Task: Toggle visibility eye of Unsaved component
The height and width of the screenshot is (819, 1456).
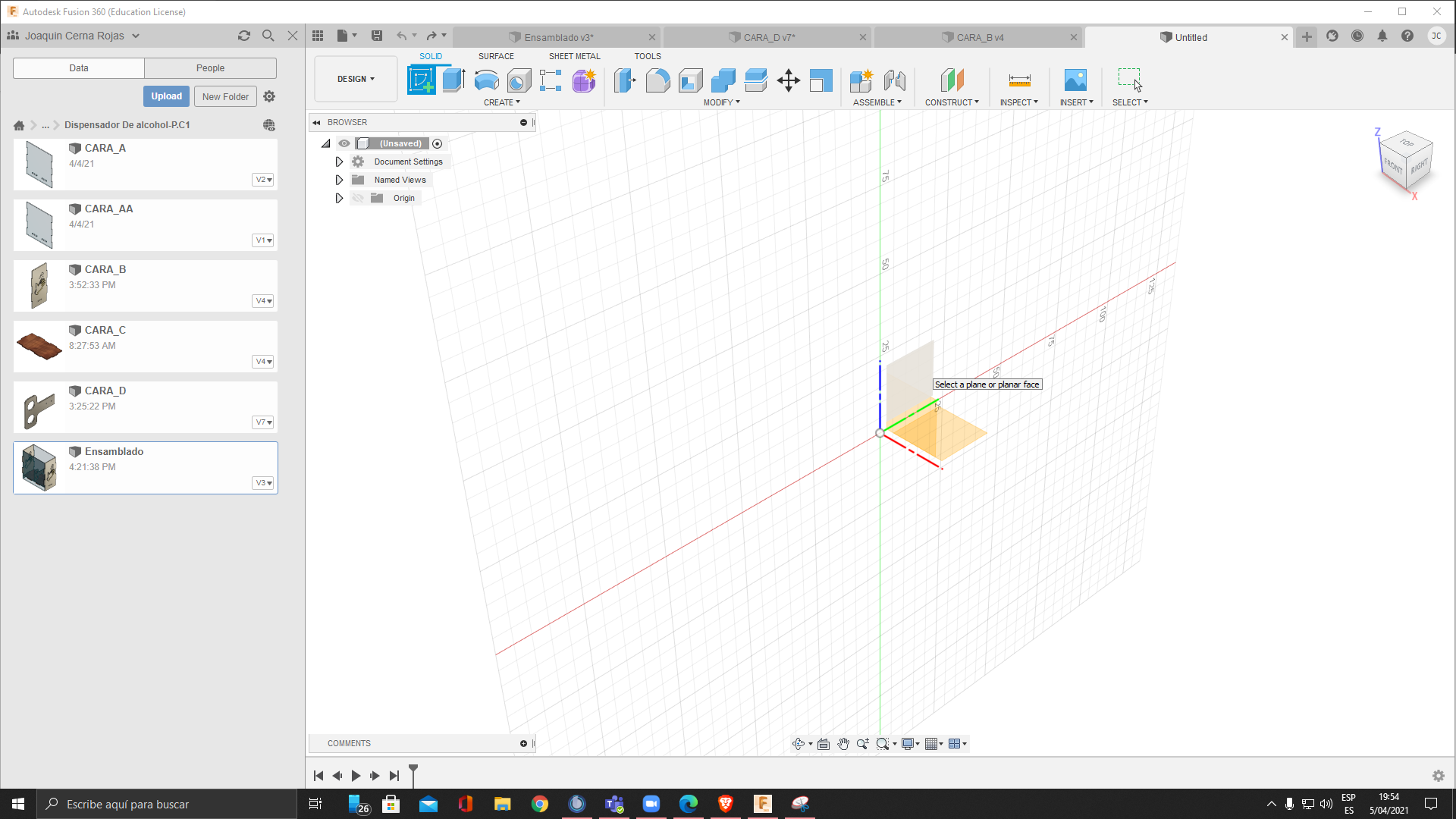Action: point(344,143)
